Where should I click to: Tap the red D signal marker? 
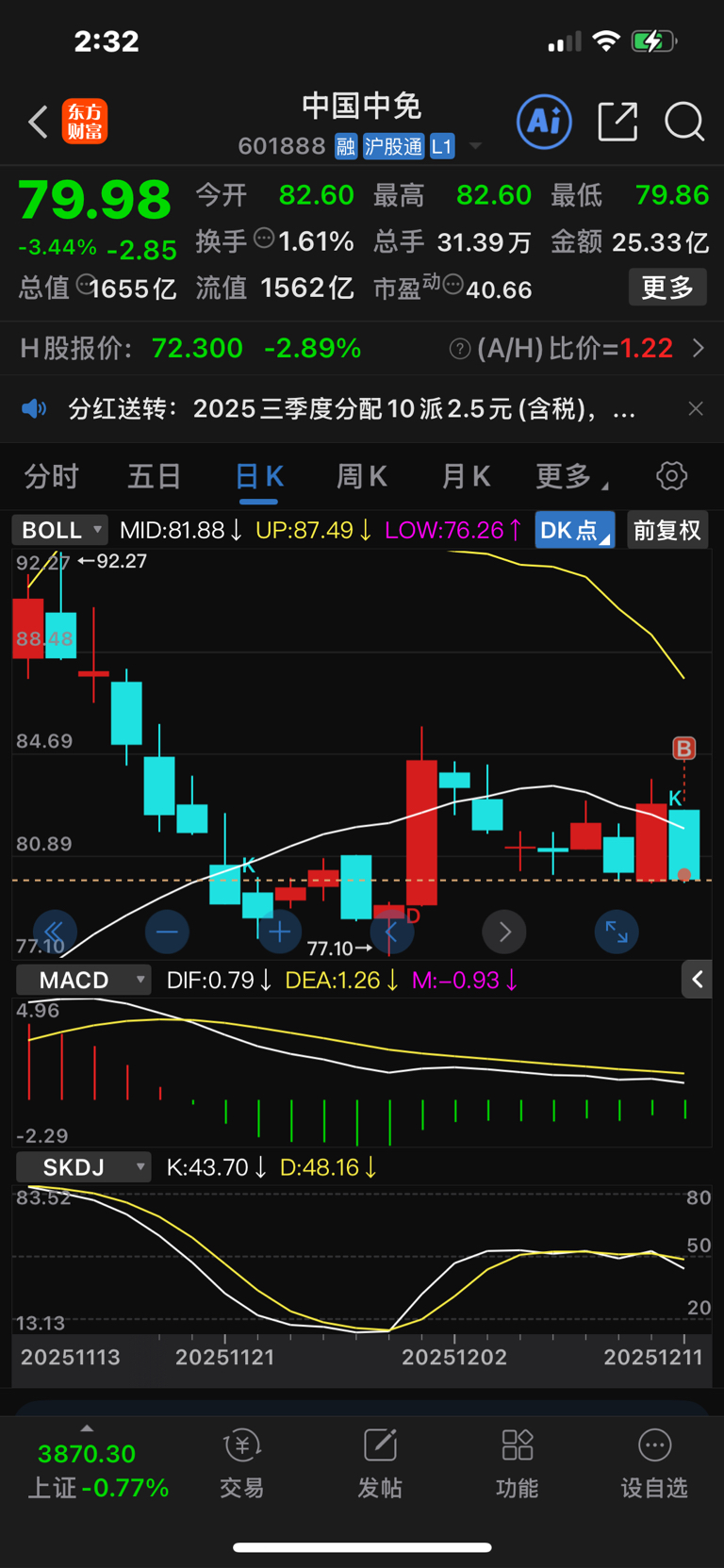(x=413, y=916)
